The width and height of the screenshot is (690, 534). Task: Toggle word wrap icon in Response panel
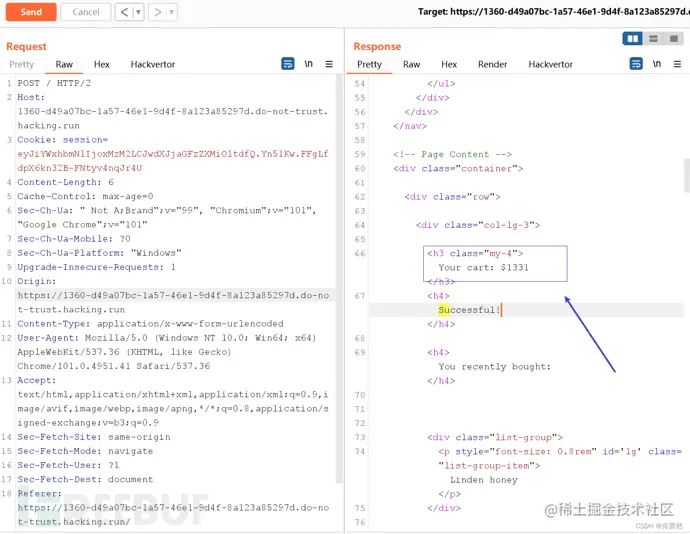tap(636, 64)
